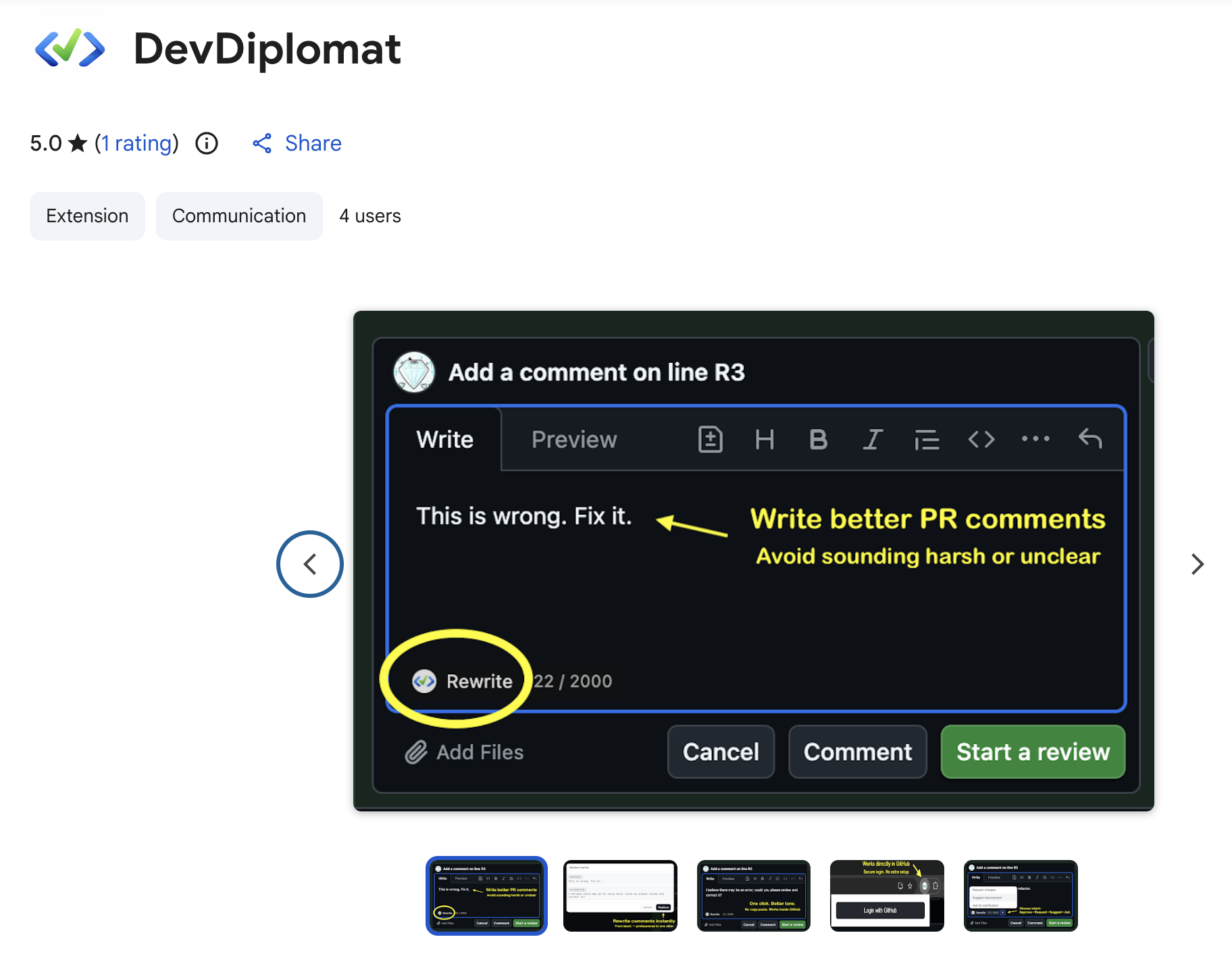Image resolution: width=1232 pixels, height=958 pixels.
Task: Click the Share link
Action: 313,143
